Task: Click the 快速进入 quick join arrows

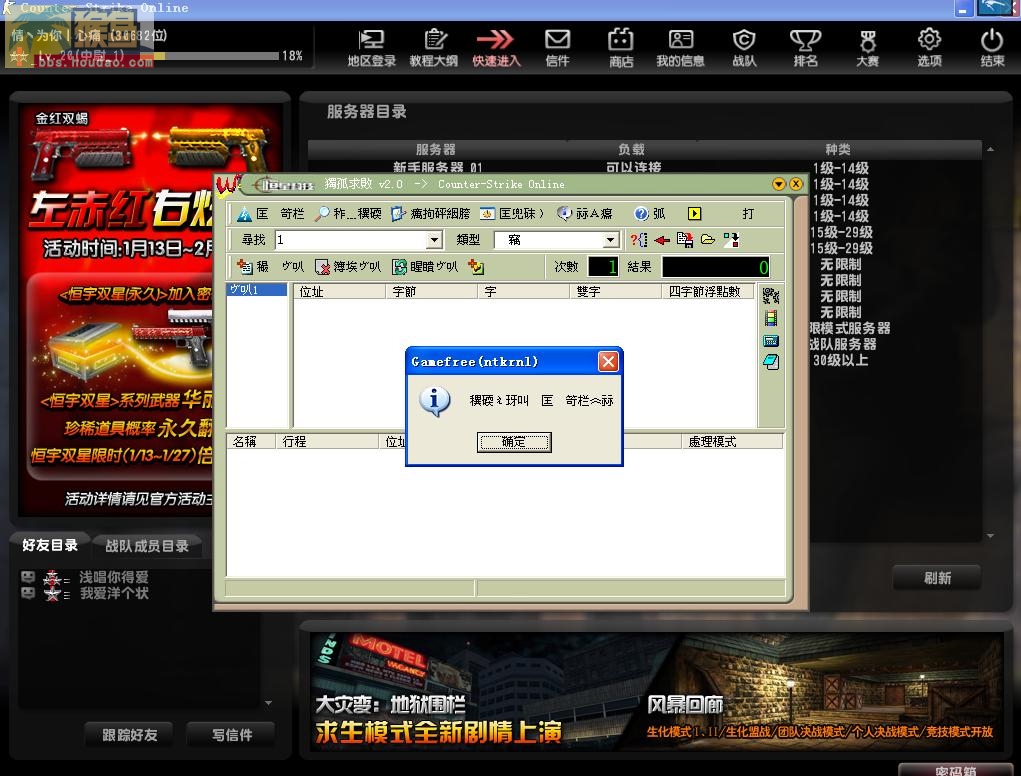Action: coord(496,48)
